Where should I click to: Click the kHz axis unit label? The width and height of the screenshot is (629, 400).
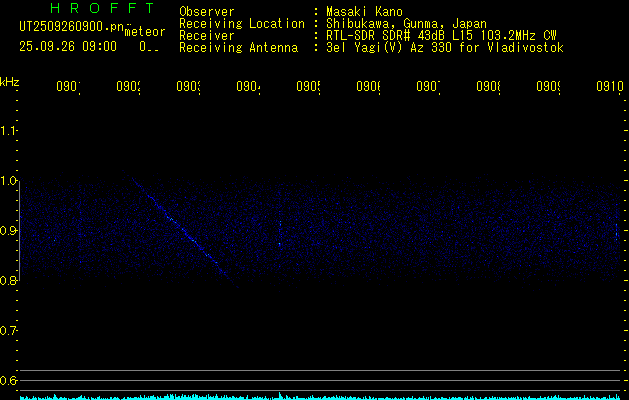tap(10, 82)
